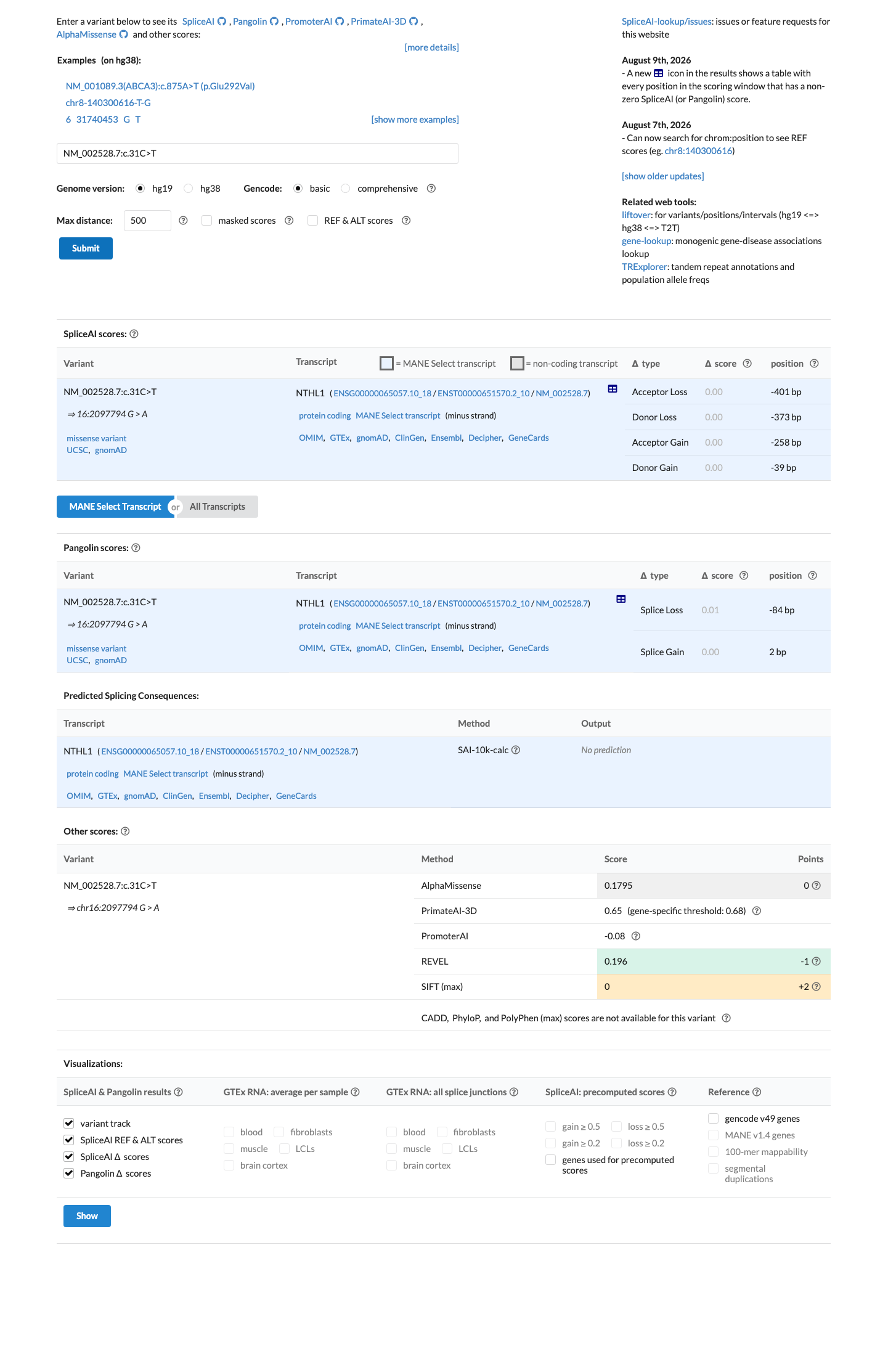Click AlphaMissense points help icon
The image size is (896, 1356).
pos(817,886)
